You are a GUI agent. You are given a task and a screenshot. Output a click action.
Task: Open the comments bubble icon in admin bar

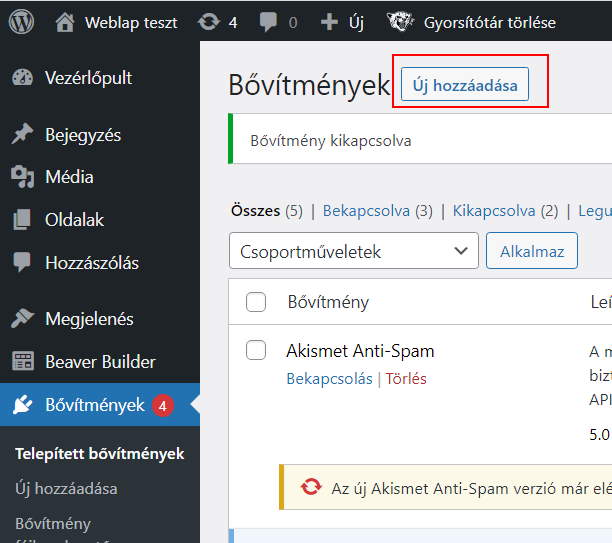tap(268, 22)
